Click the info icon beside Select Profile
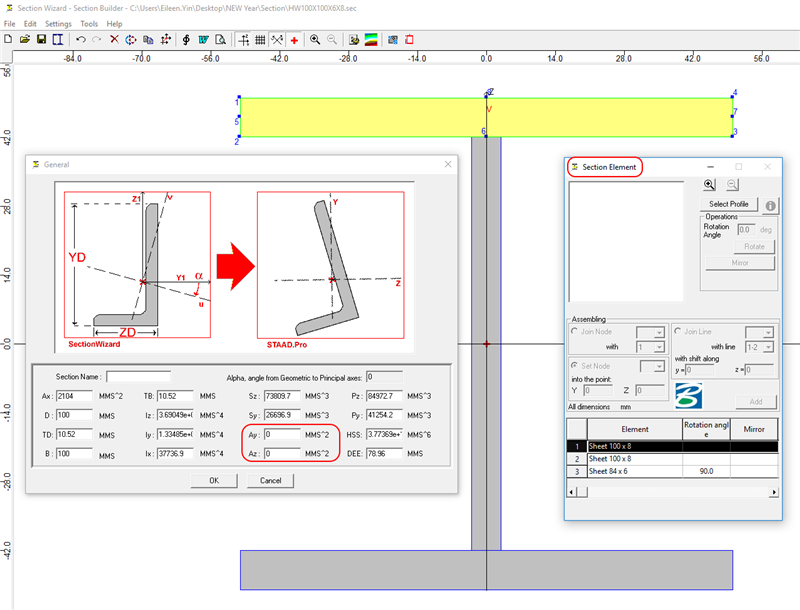800x610 pixels. point(771,205)
